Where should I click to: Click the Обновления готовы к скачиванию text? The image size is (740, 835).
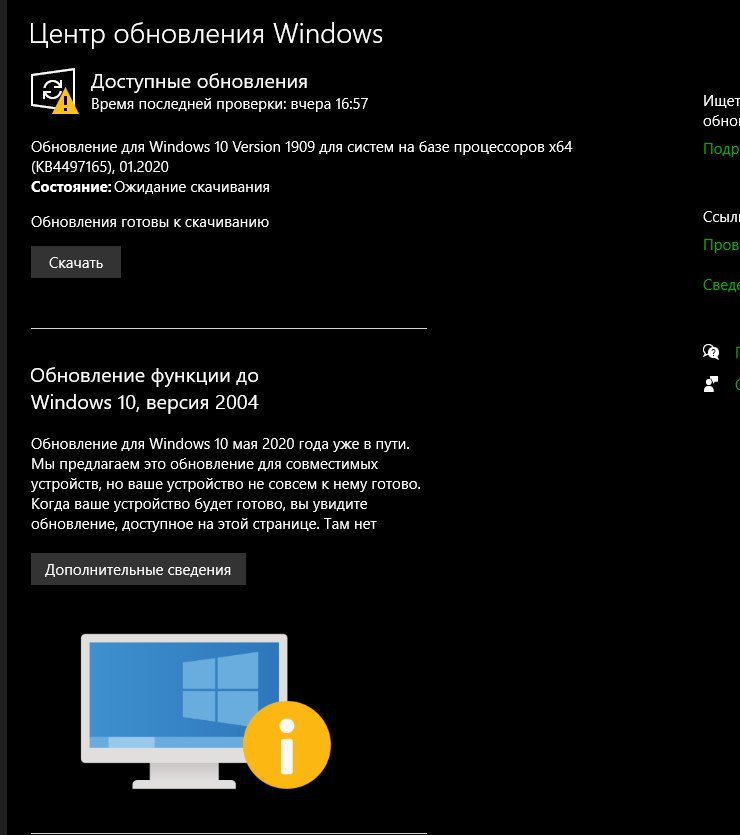click(150, 222)
